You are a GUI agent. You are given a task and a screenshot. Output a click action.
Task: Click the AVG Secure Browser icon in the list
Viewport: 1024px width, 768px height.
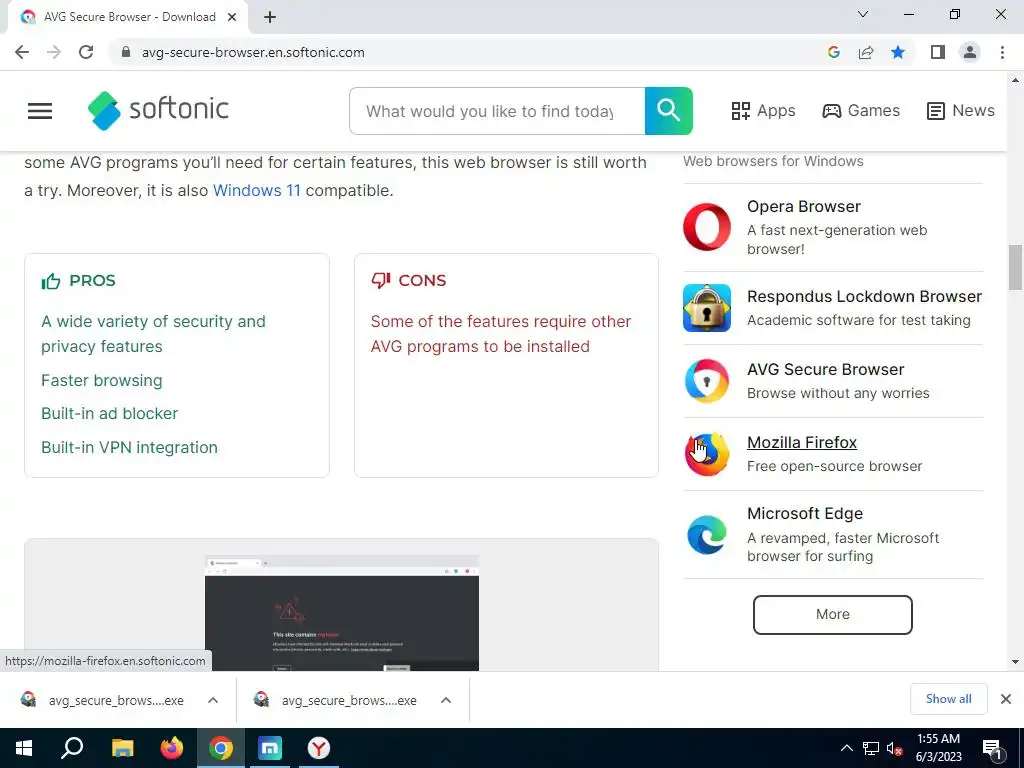tap(707, 381)
